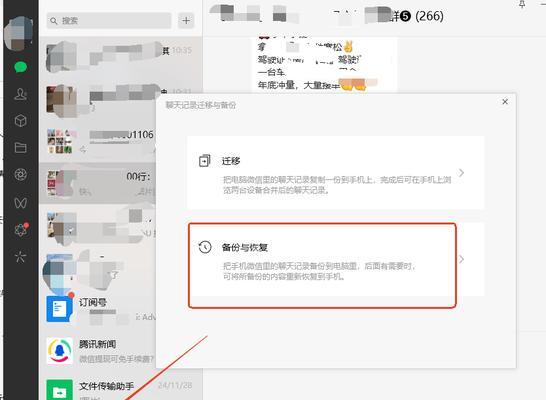The width and height of the screenshot is (546, 400).
Task: Open the Mini Programs sparkle icon in sidebar
Action: tap(20, 257)
